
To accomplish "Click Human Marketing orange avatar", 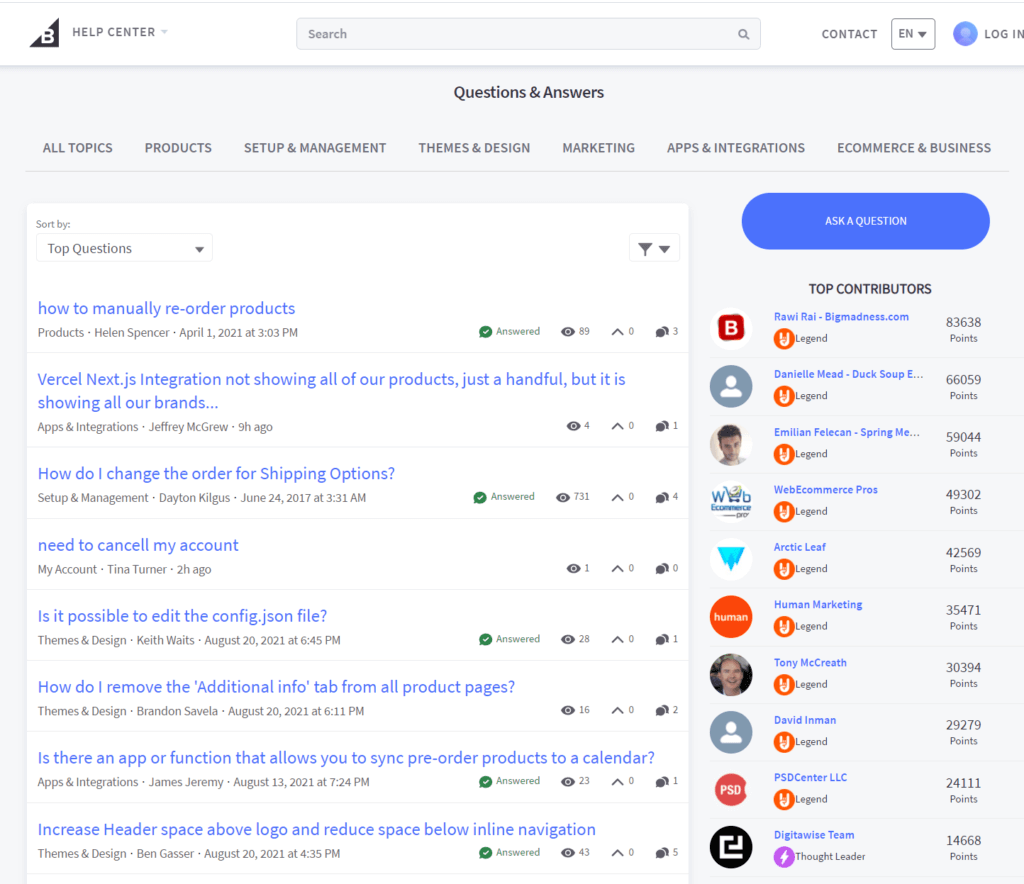I will 731,617.
